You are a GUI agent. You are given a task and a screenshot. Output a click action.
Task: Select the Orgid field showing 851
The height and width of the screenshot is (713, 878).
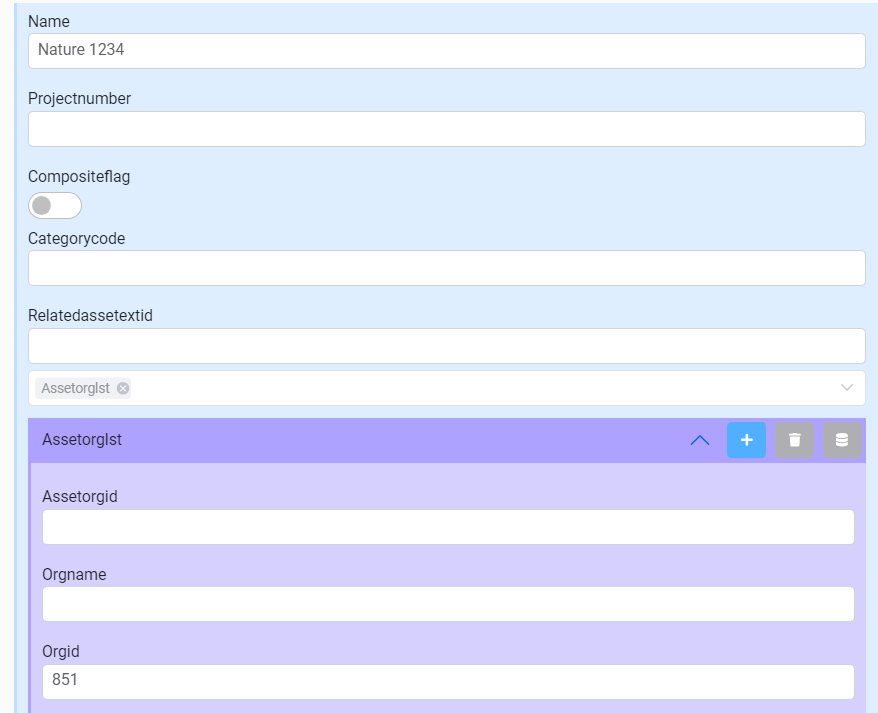447,681
